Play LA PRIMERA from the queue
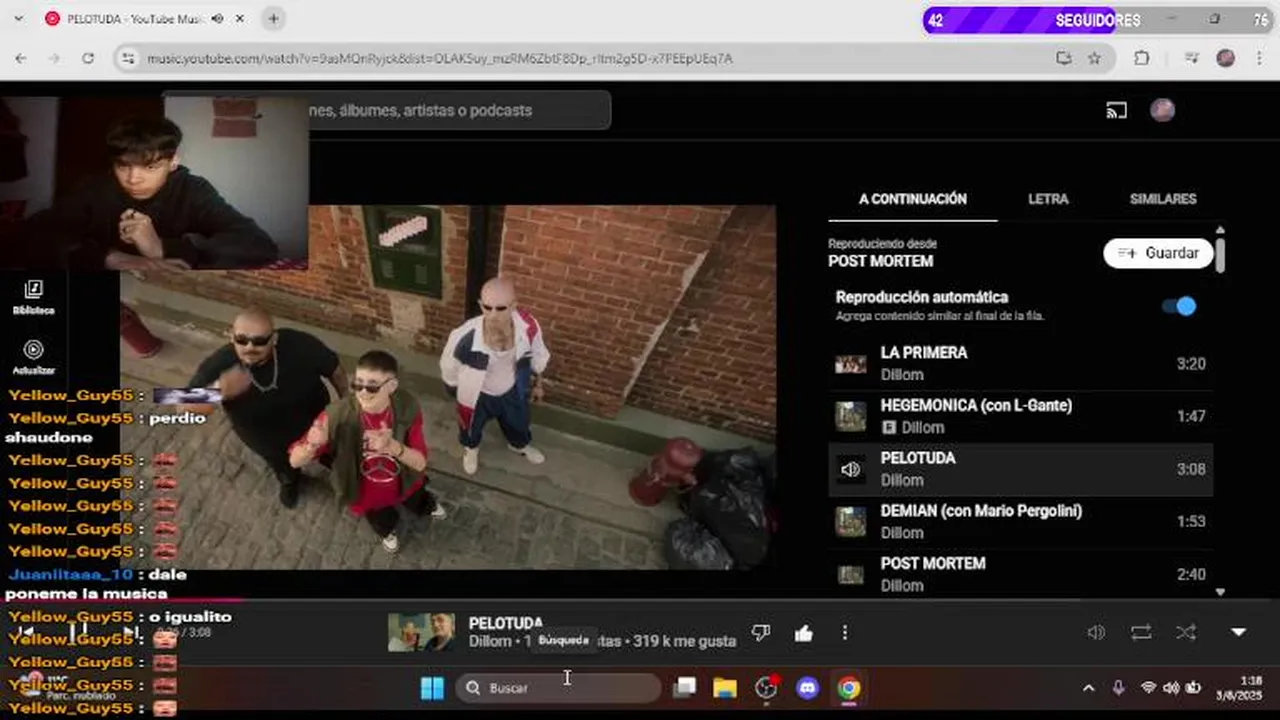Image resolution: width=1280 pixels, height=720 pixels. [x=1020, y=364]
